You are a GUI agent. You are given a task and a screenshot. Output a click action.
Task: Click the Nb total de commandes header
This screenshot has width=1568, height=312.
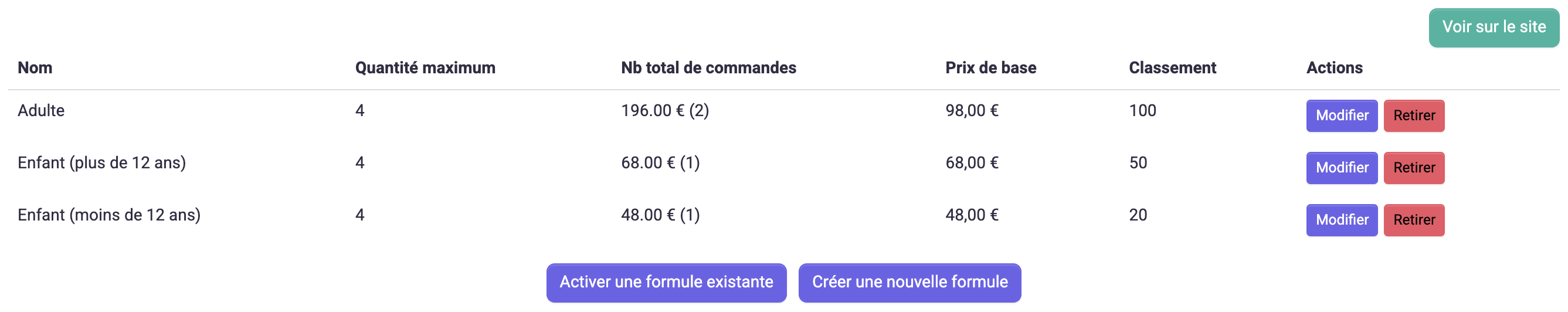point(708,67)
